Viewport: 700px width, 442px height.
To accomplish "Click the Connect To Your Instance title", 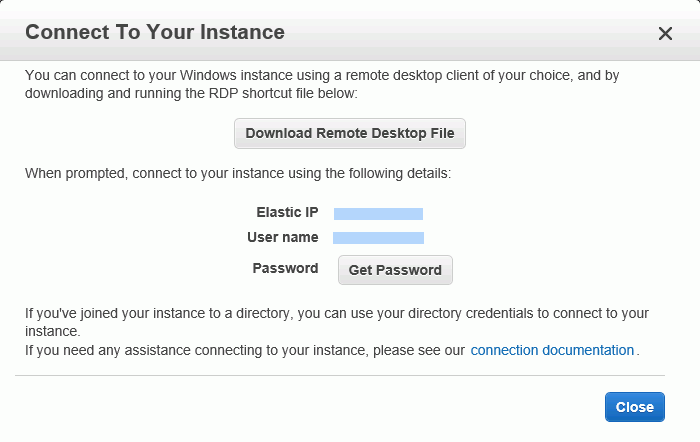I will tap(154, 32).
